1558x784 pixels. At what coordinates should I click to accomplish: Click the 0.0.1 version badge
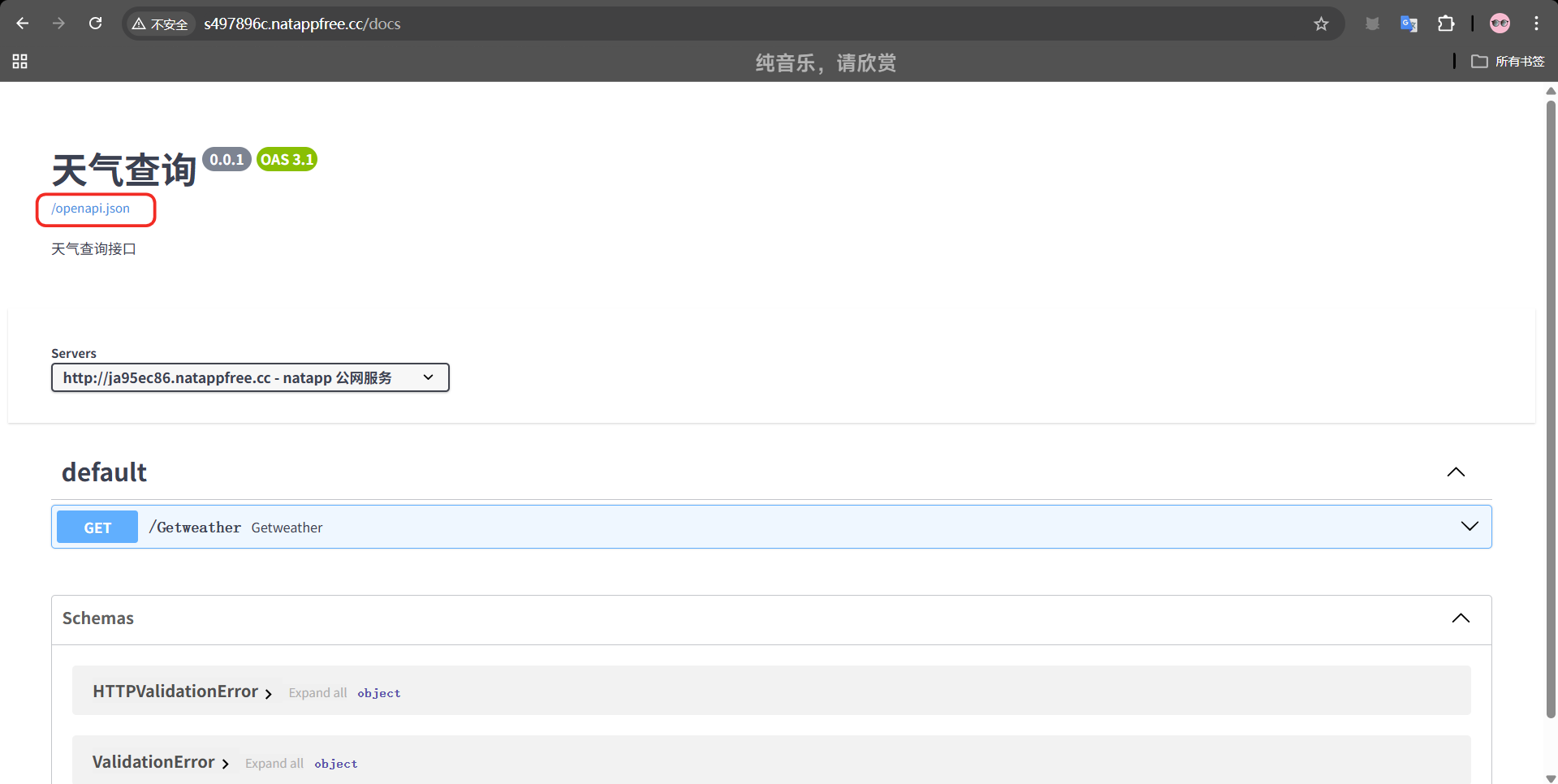[x=227, y=160]
